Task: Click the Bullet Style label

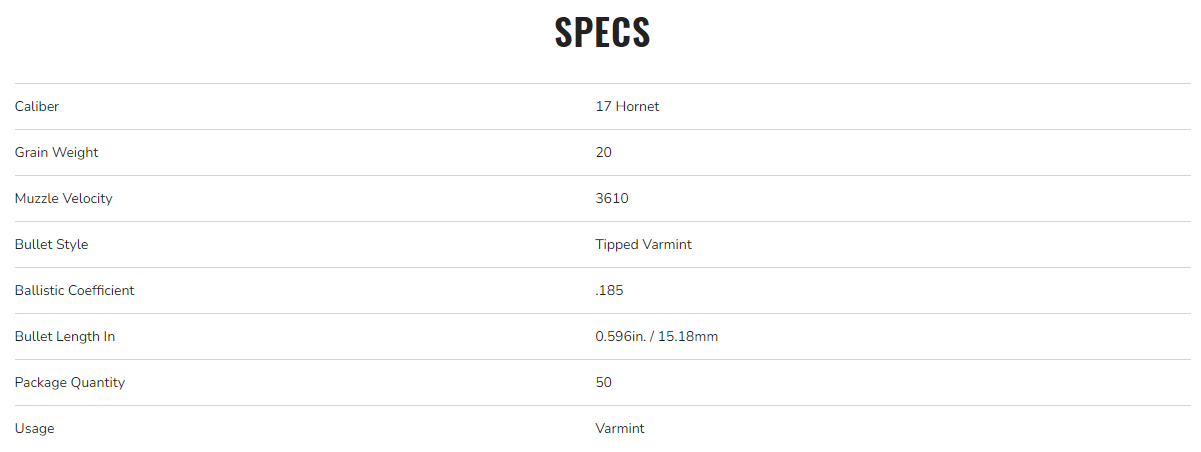Action: (51, 244)
